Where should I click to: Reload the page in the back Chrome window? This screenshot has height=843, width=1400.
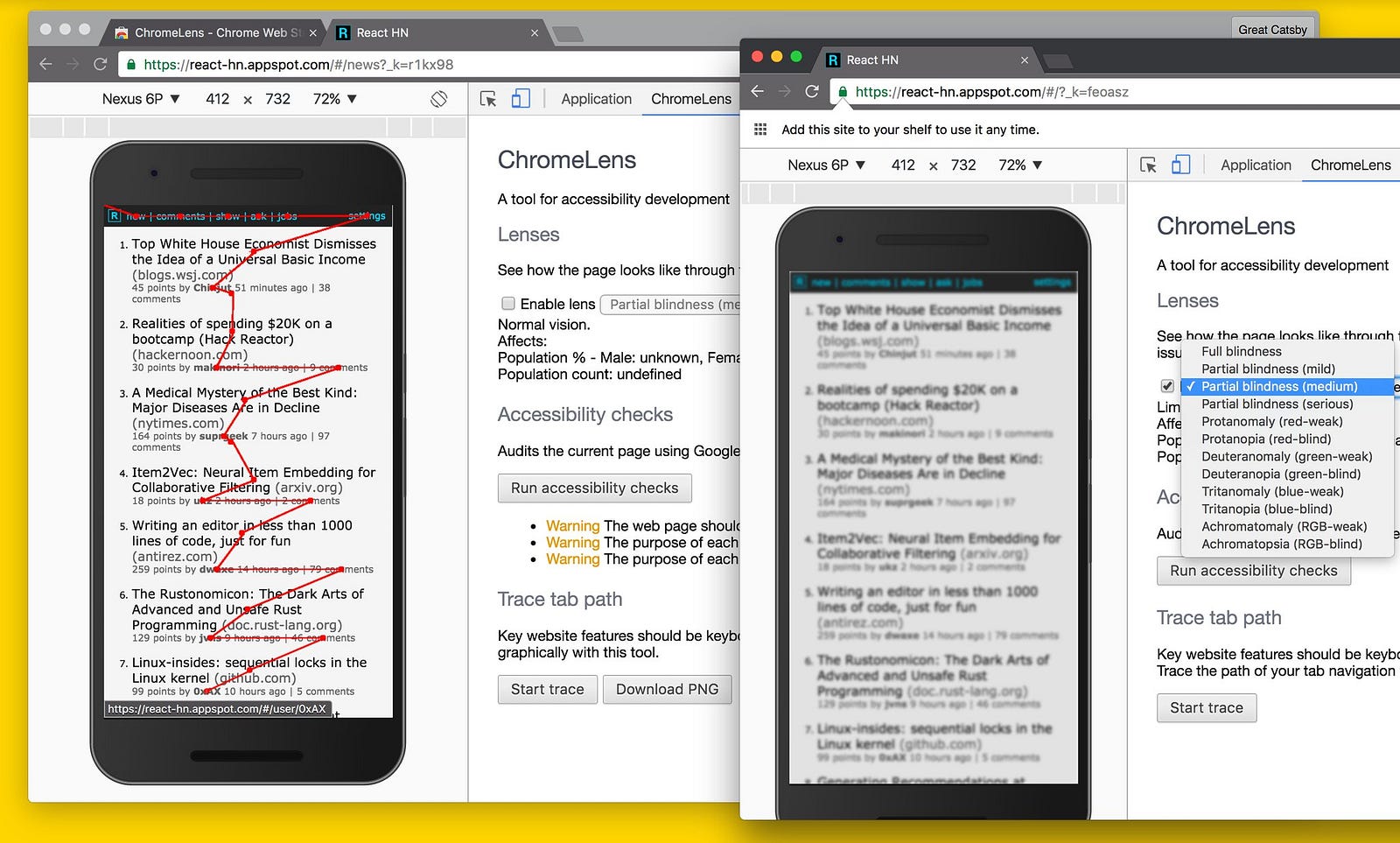pyautogui.click(x=100, y=64)
